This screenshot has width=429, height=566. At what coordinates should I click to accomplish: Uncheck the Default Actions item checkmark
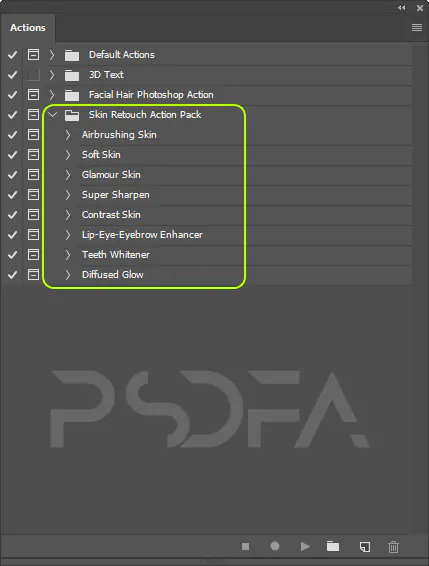coord(13,55)
